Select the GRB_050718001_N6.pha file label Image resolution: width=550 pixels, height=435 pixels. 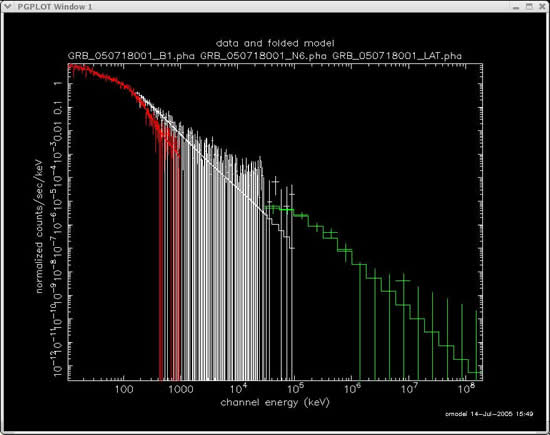point(263,56)
